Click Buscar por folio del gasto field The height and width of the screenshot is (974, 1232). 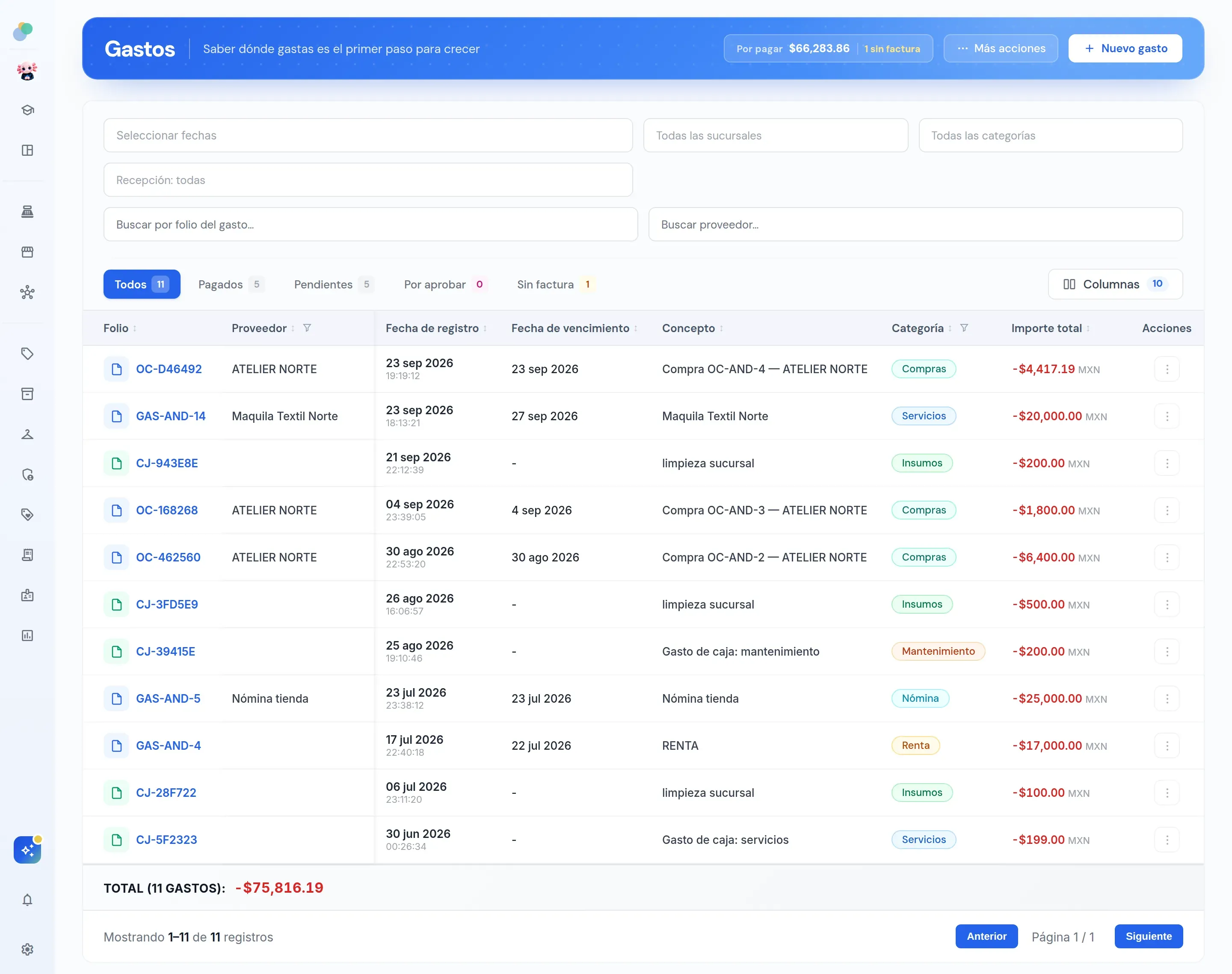[x=370, y=224]
